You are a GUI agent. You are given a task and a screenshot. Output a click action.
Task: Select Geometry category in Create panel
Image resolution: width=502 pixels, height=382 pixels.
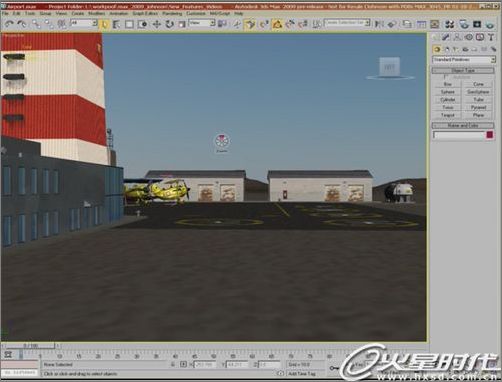437,49
